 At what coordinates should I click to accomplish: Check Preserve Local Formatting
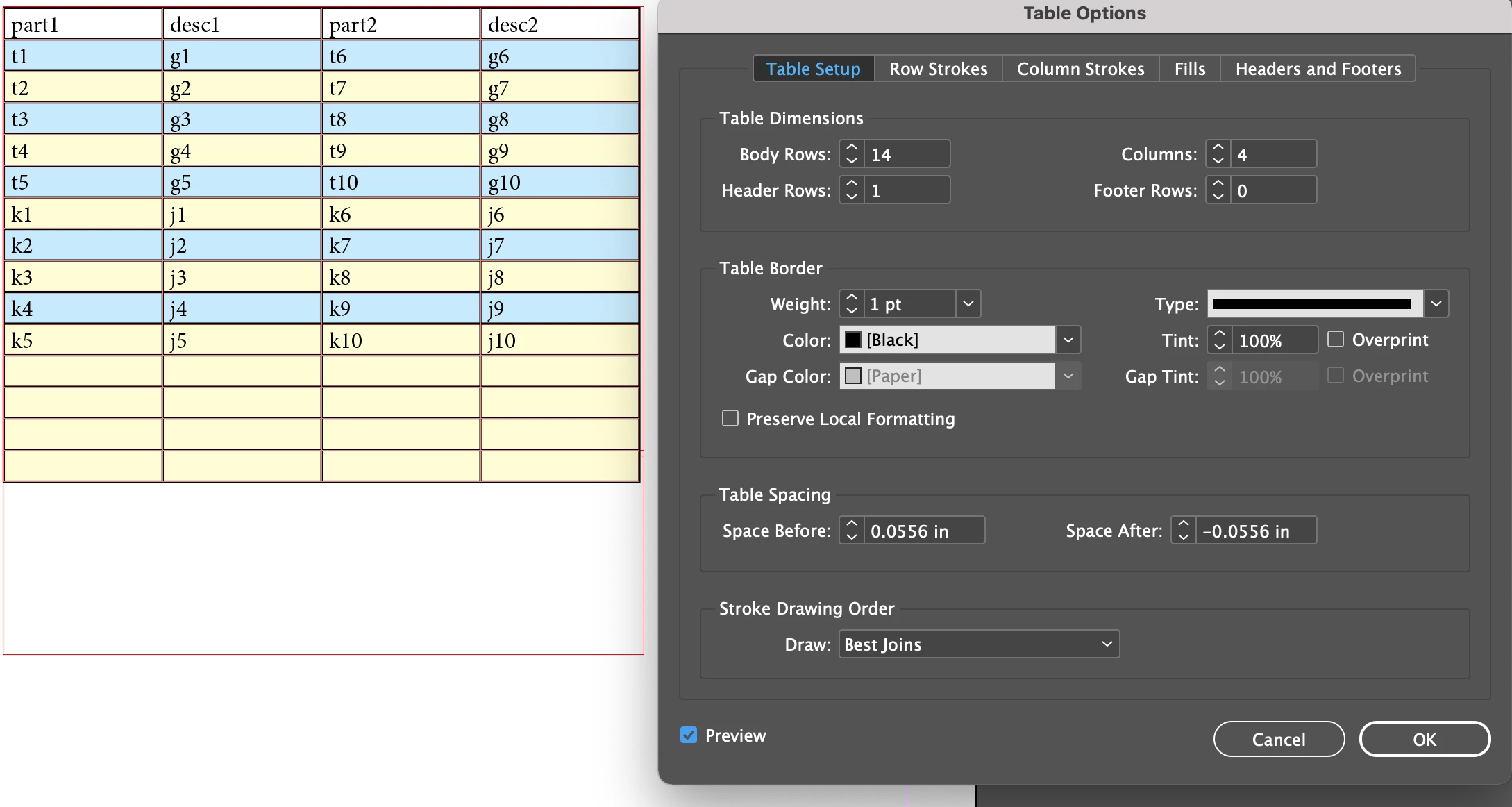(730, 419)
